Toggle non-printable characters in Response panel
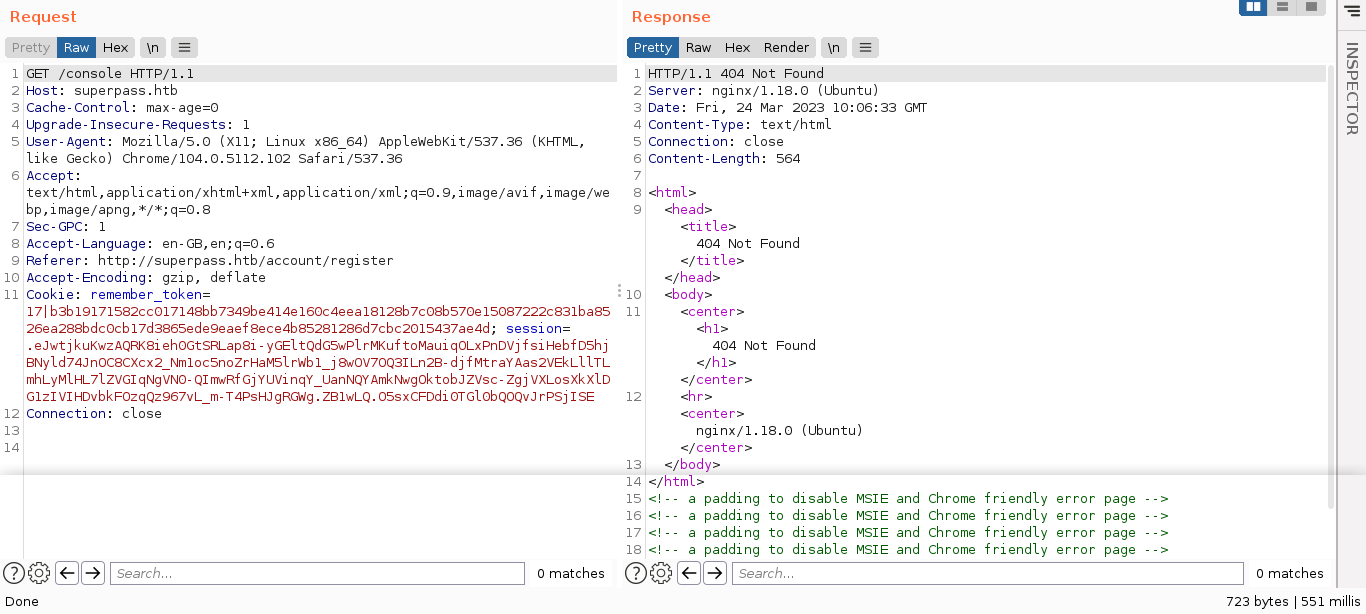This screenshot has height=614, width=1366. point(834,47)
